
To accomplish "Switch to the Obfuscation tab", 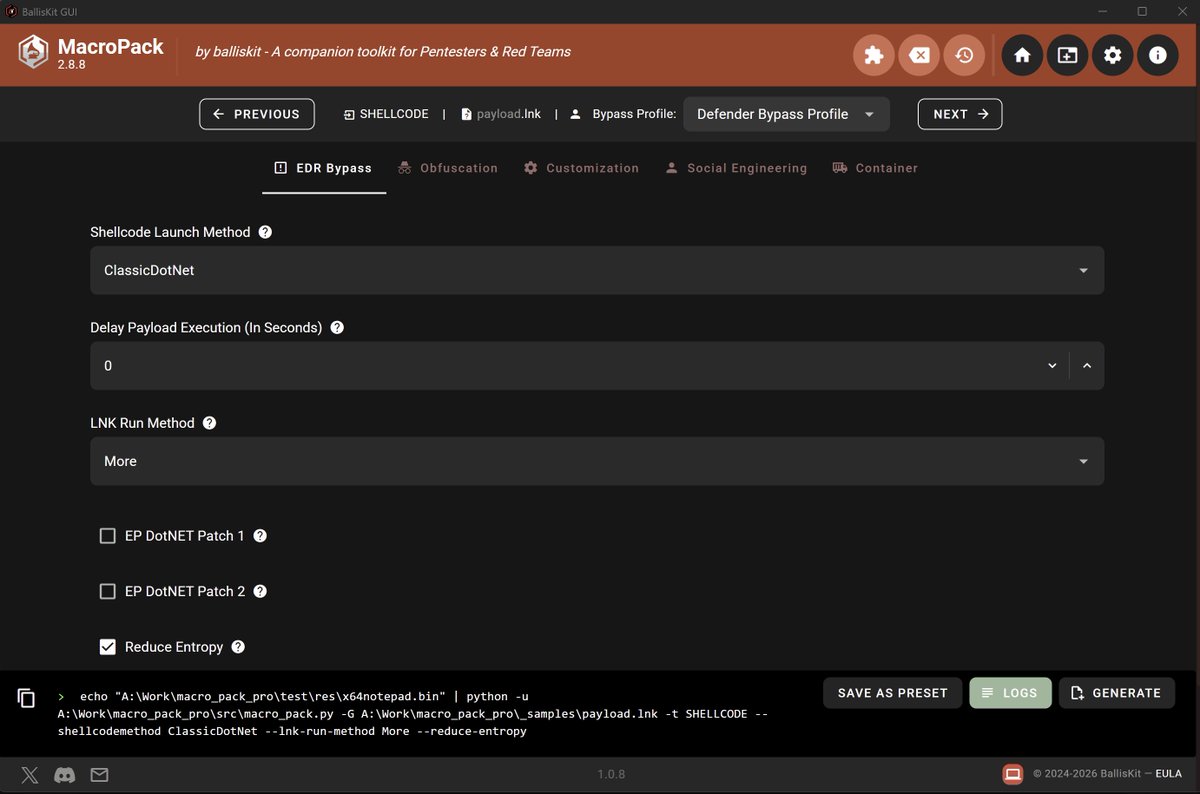I will [x=448, y=168].
